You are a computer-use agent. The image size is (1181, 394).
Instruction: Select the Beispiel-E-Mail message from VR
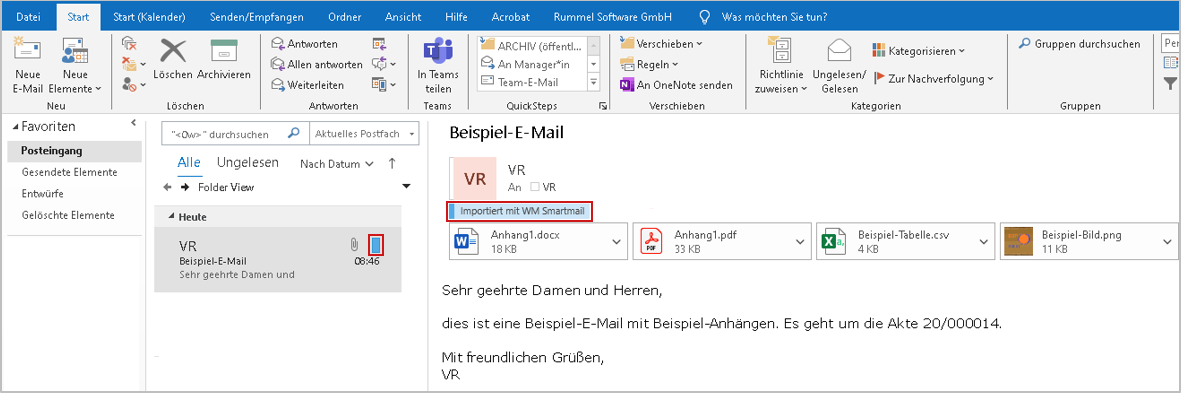click(x=278, y=259)
